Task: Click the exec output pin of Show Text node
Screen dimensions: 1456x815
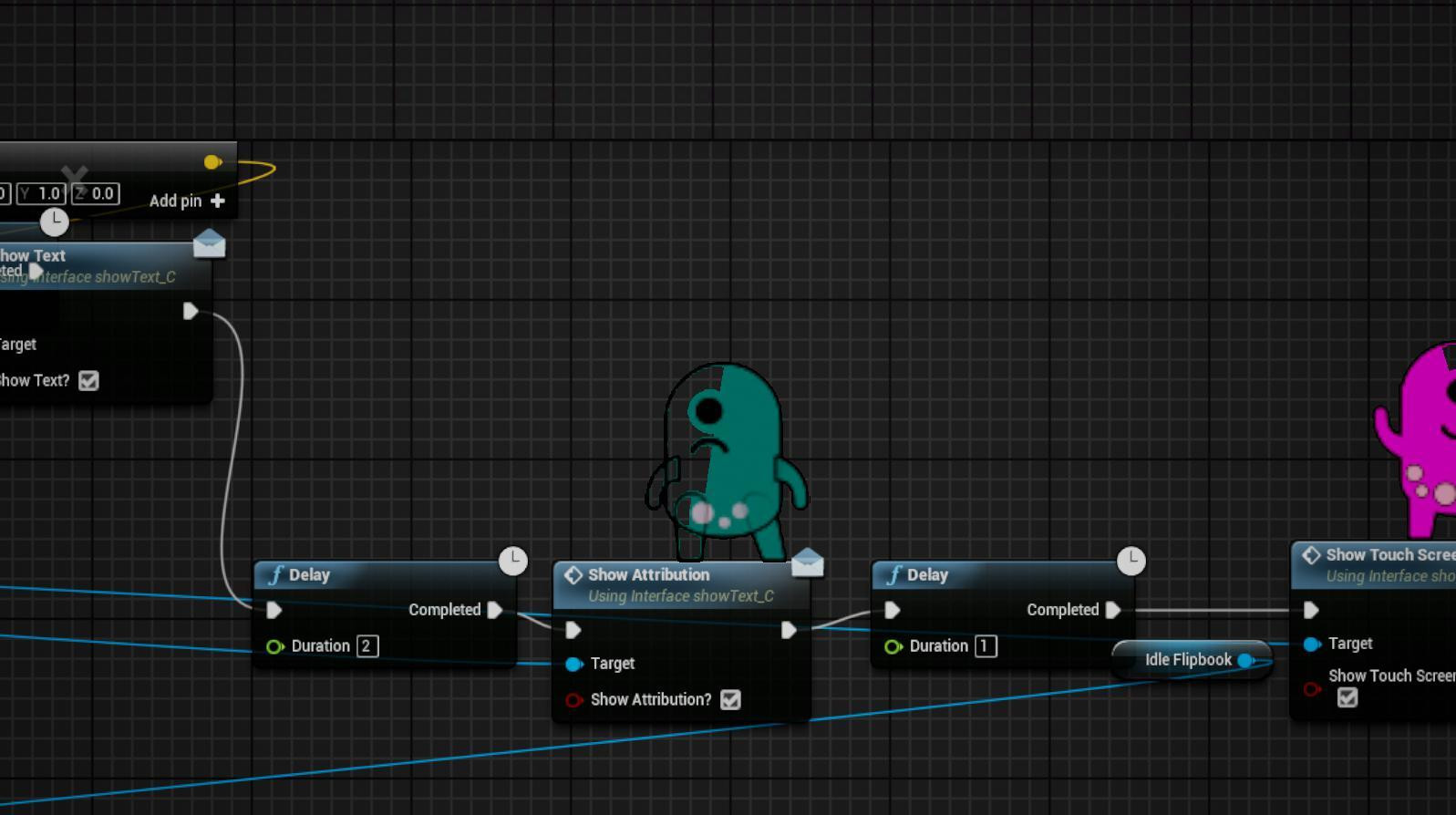Action: [191, 312]
